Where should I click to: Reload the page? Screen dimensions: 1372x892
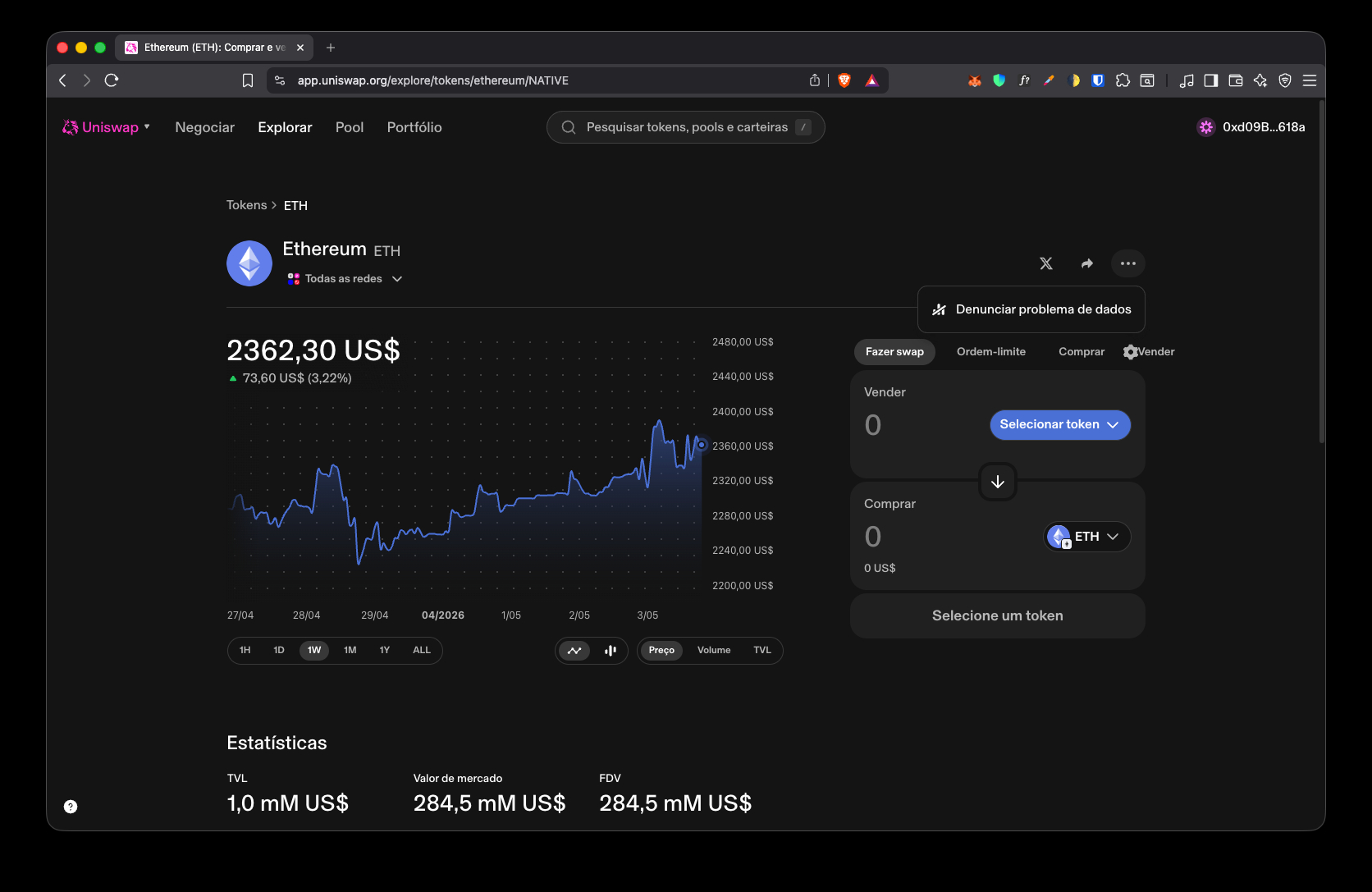[112, 80]
